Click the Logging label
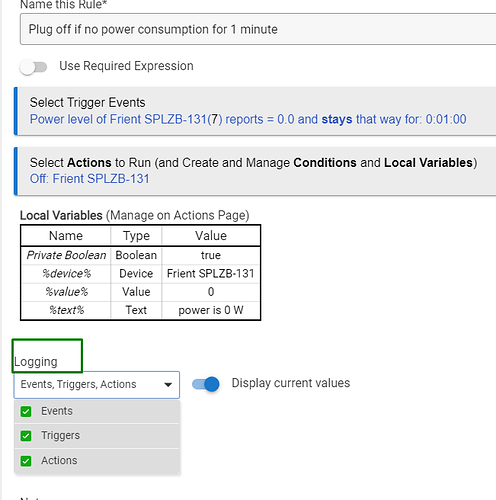This screenshot has height=500, width=496. (x=36, y=362)
